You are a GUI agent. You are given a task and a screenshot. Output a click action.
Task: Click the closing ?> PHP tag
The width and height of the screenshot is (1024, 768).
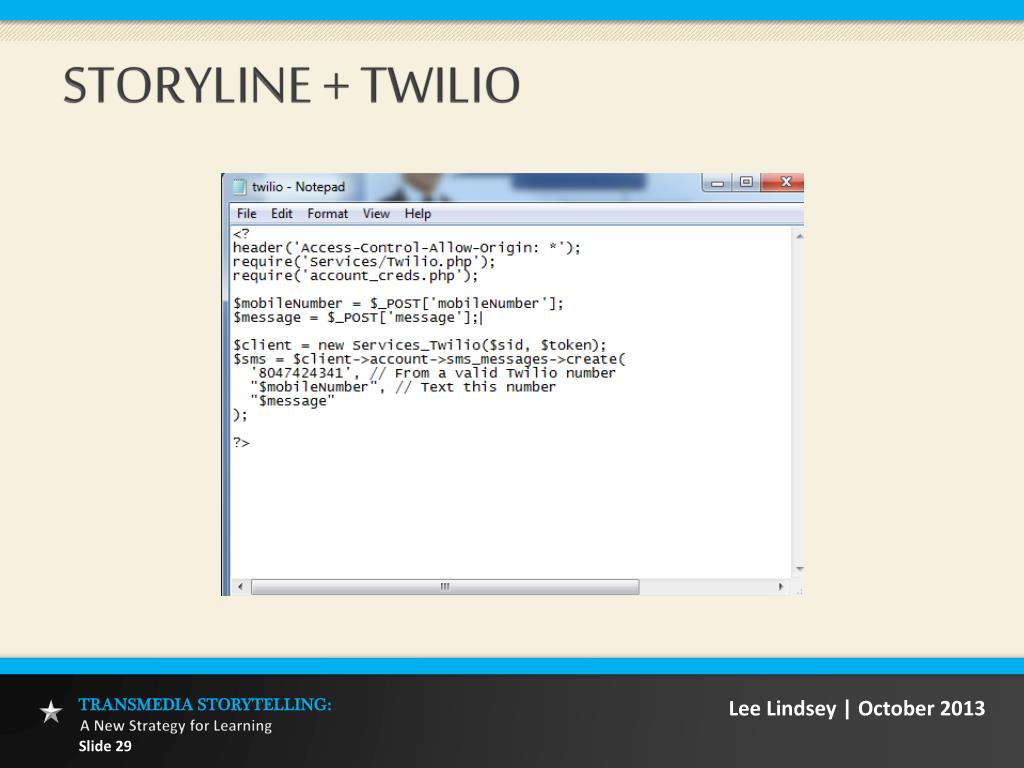[x=241, y=442]
